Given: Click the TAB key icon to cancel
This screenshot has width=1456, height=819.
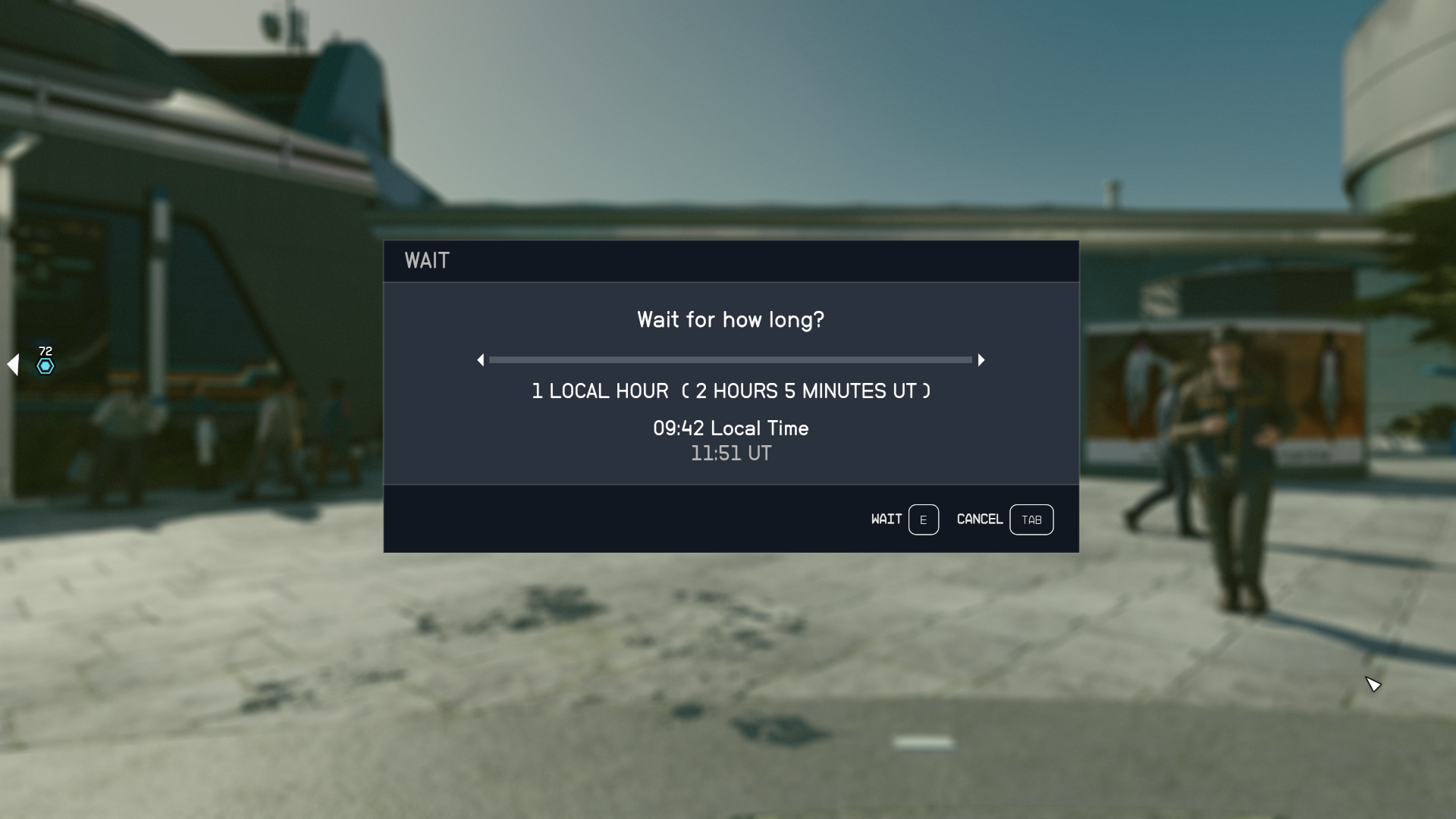Looking at the screenshot, I should pos(1031,518).
